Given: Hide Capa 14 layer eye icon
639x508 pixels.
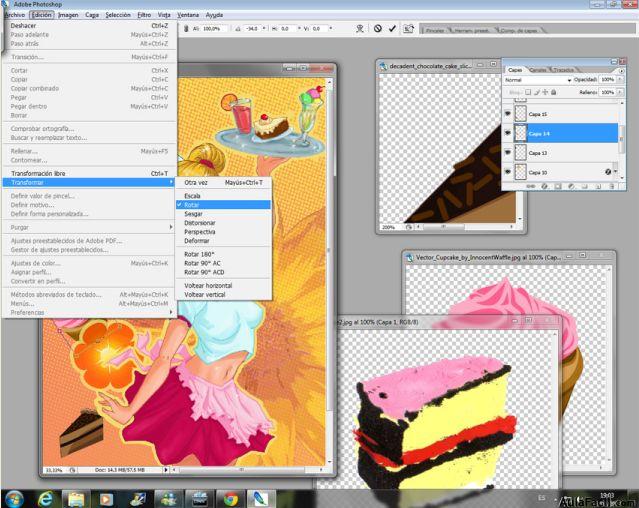Looking at the screenshot, I should [507, 133].
